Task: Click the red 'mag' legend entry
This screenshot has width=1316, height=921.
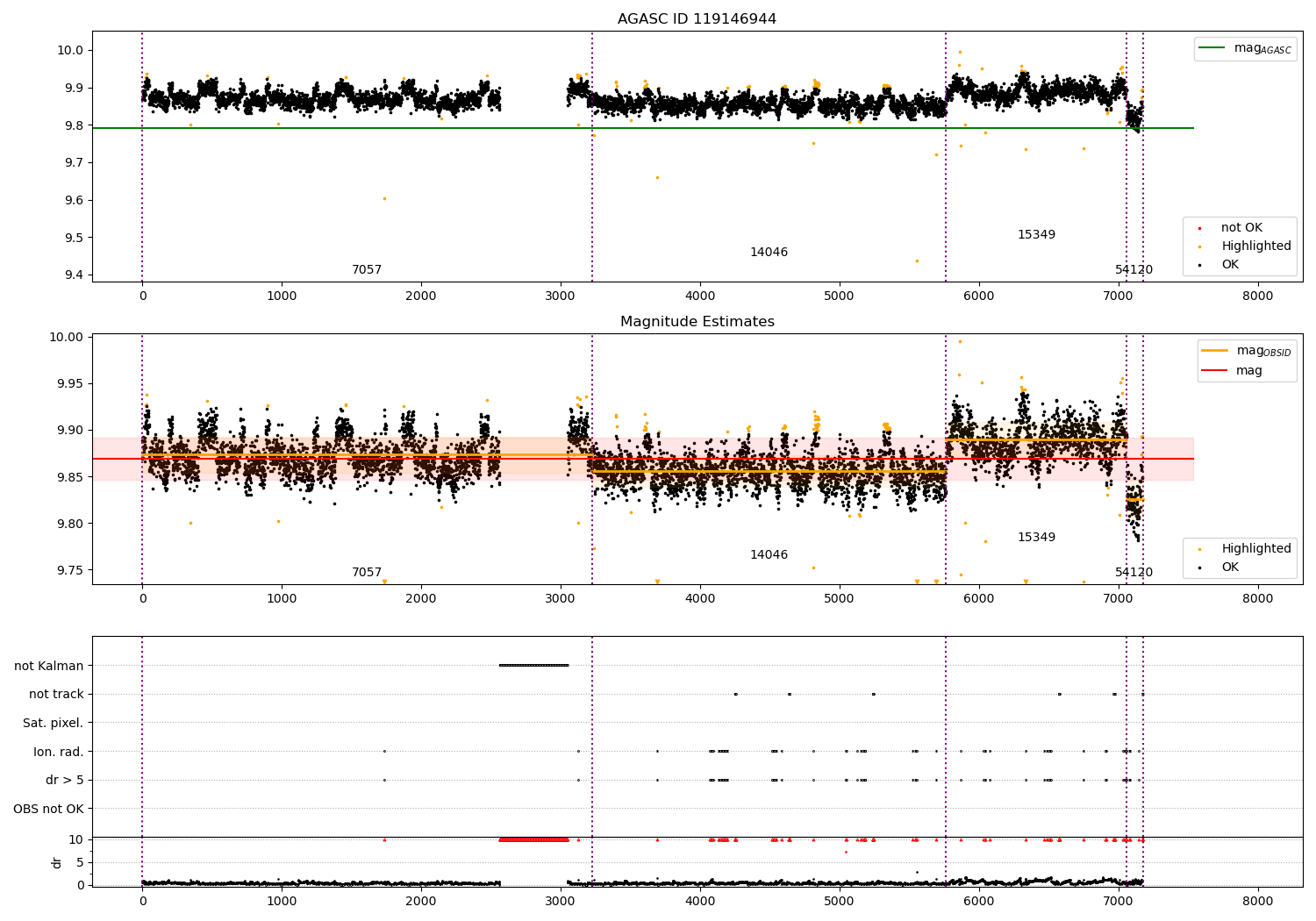Action: (1232, 370)
